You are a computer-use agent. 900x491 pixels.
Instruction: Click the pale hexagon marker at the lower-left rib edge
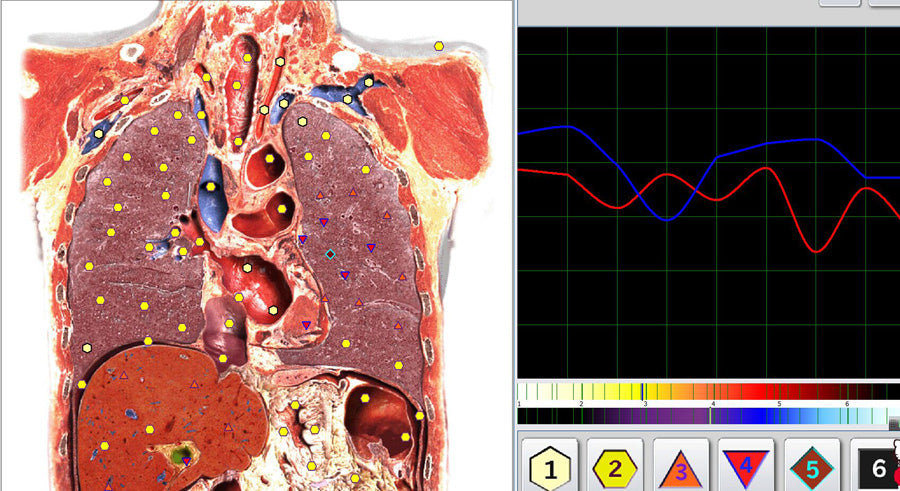click(x=88, y=347)
